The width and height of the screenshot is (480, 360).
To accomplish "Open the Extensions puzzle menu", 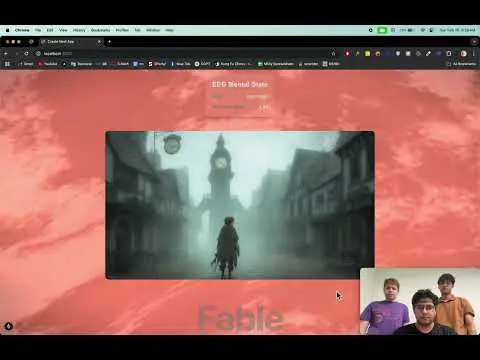I will pos(449,53).
